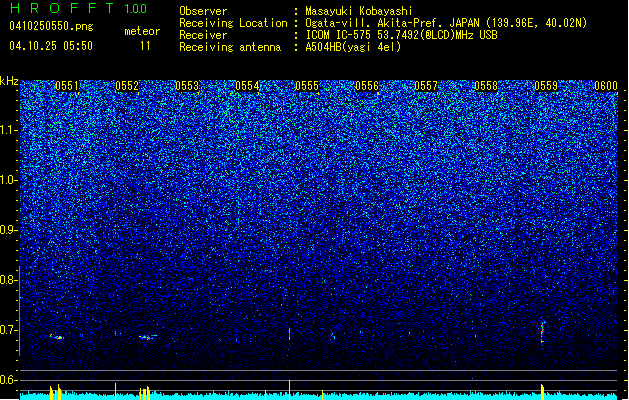Click observer name Masayuki Kobayashi
Viewport: 629px width, 400px height.
[x=358, y=11]
